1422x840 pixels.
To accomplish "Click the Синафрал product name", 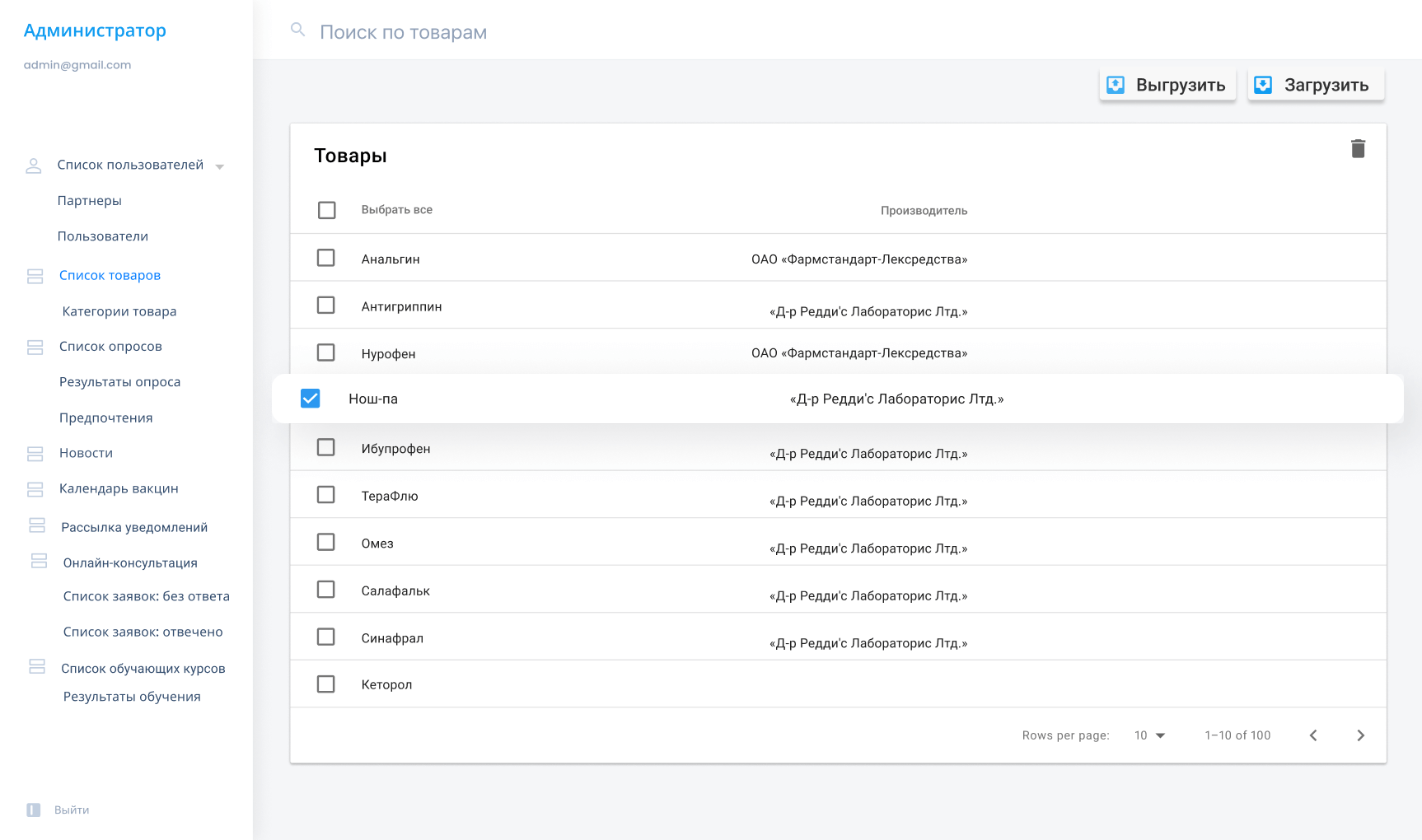I will click(392, 638).
